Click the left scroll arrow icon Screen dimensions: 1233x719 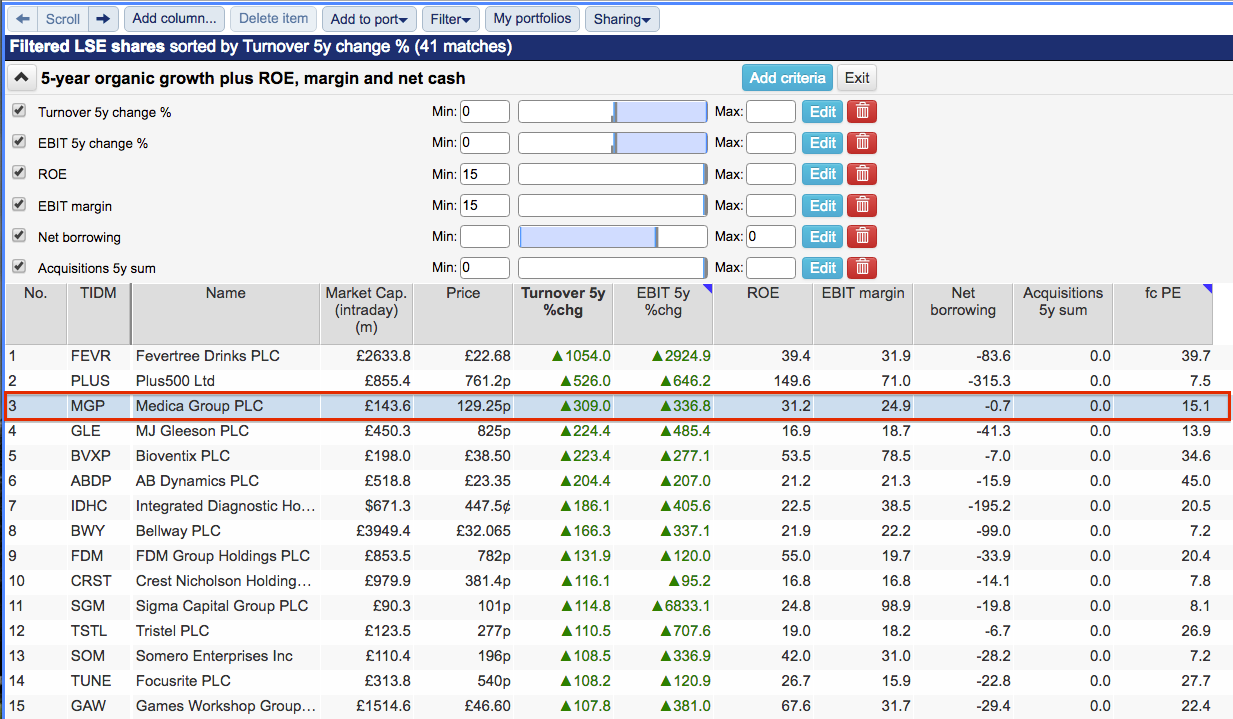click(x=23, y=19)
